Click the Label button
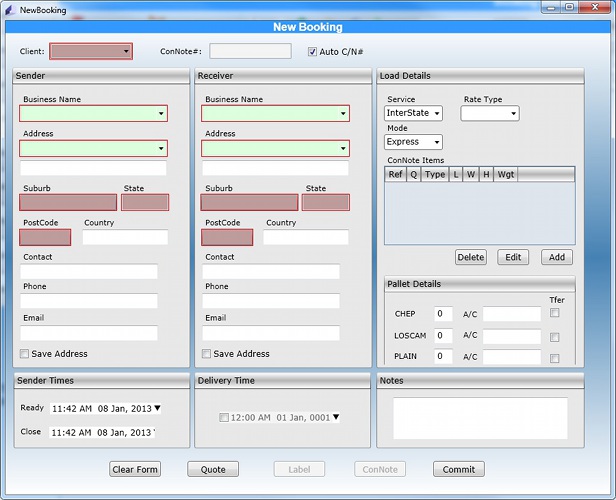Screen dimensions: 616x500 tap(299, 469)
